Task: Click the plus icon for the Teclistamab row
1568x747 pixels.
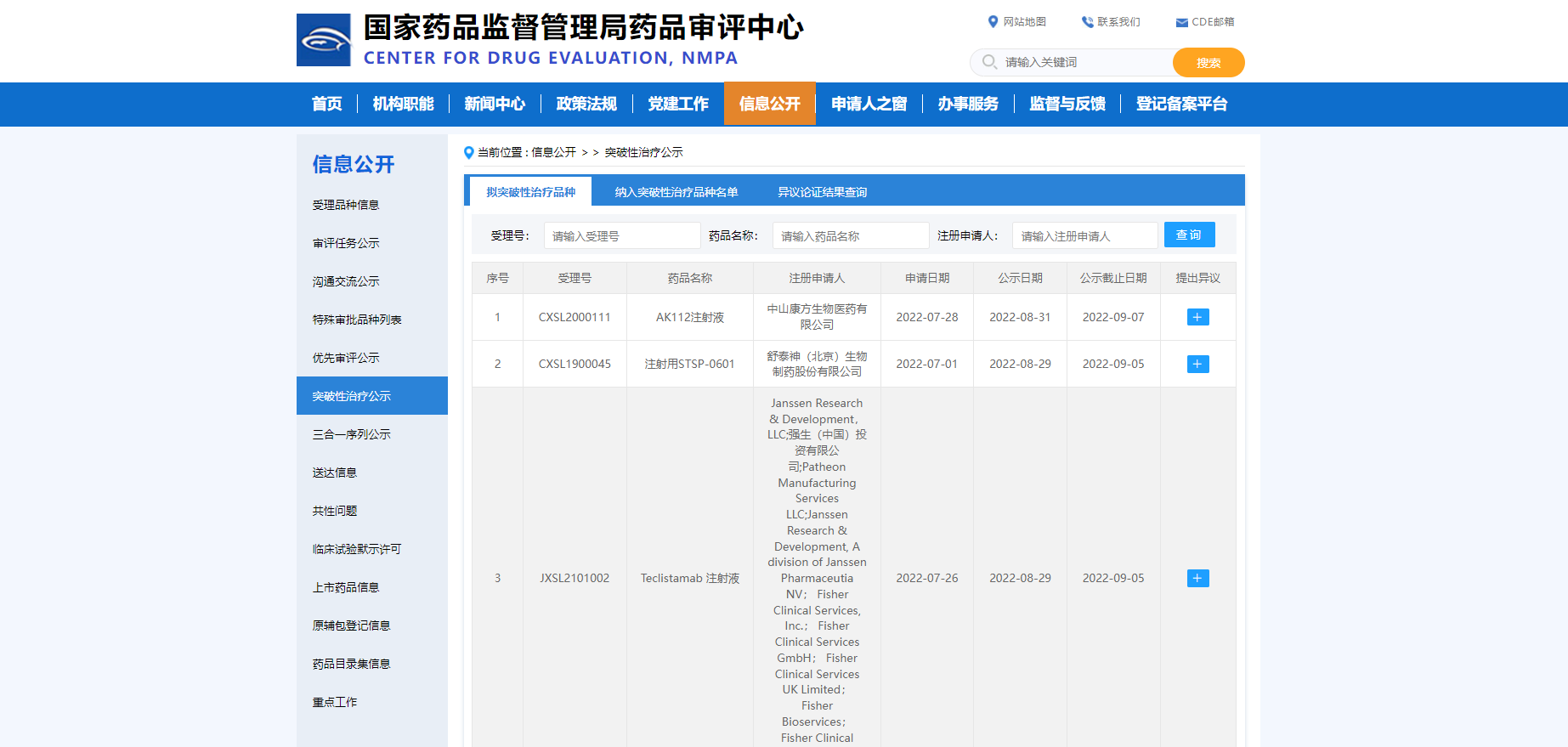Action: point(1197,578)
